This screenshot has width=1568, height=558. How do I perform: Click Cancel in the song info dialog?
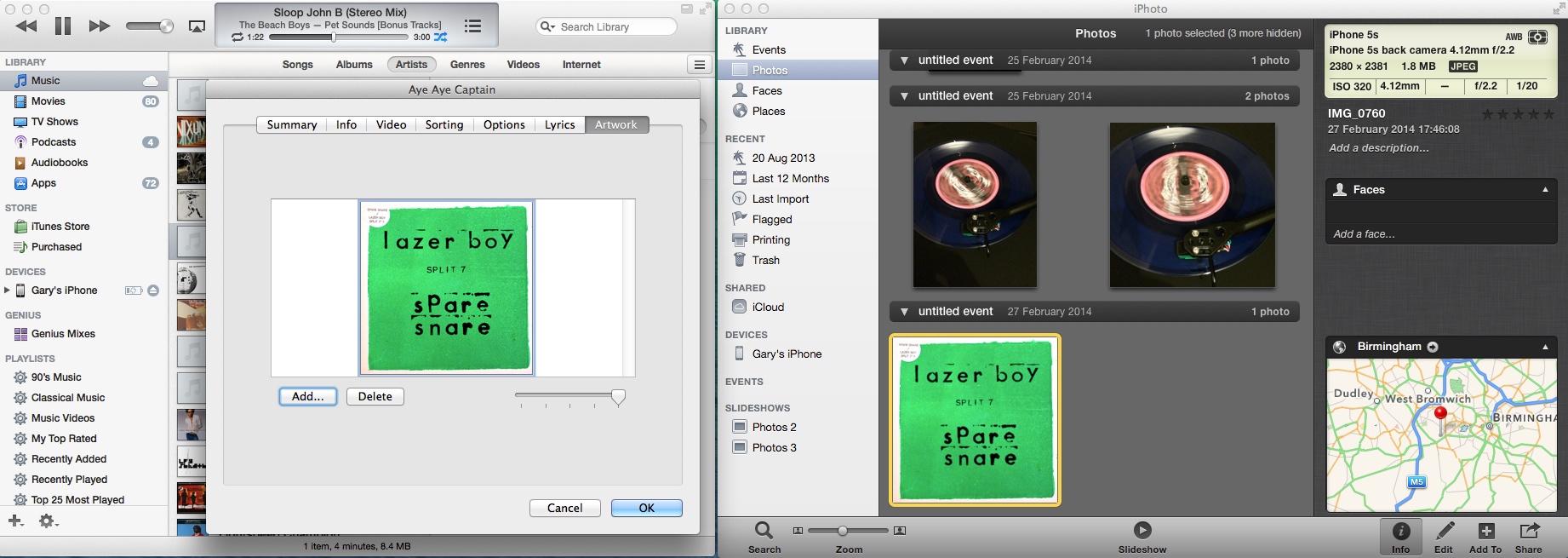[565, 509]
